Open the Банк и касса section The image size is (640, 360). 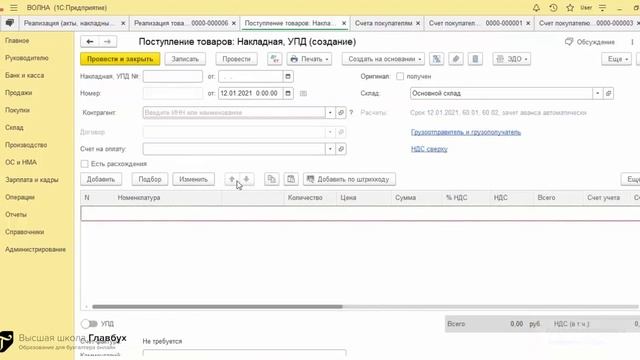coord(24,76)
